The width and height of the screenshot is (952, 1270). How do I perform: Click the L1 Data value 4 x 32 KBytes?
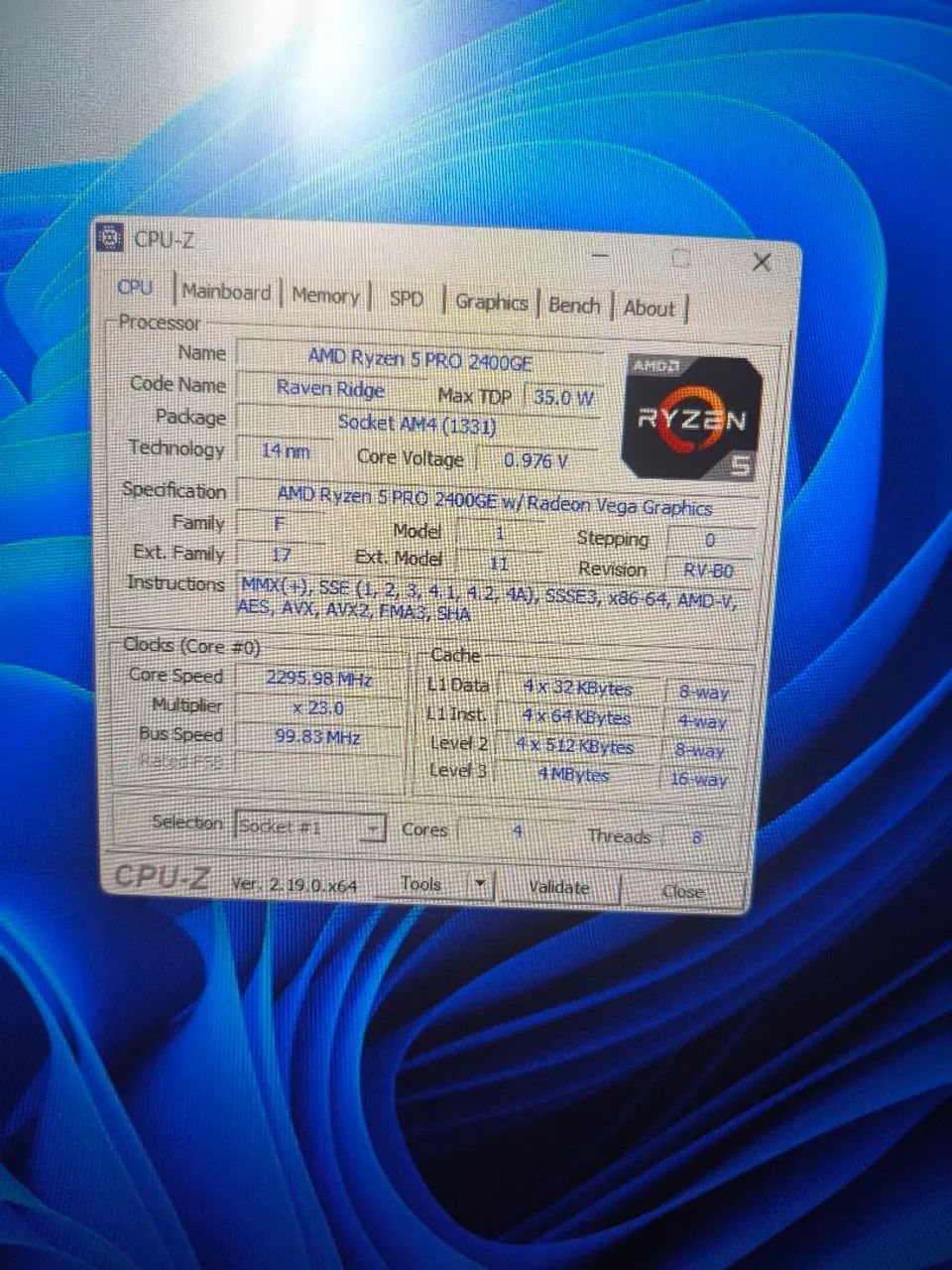pos(578,688)
